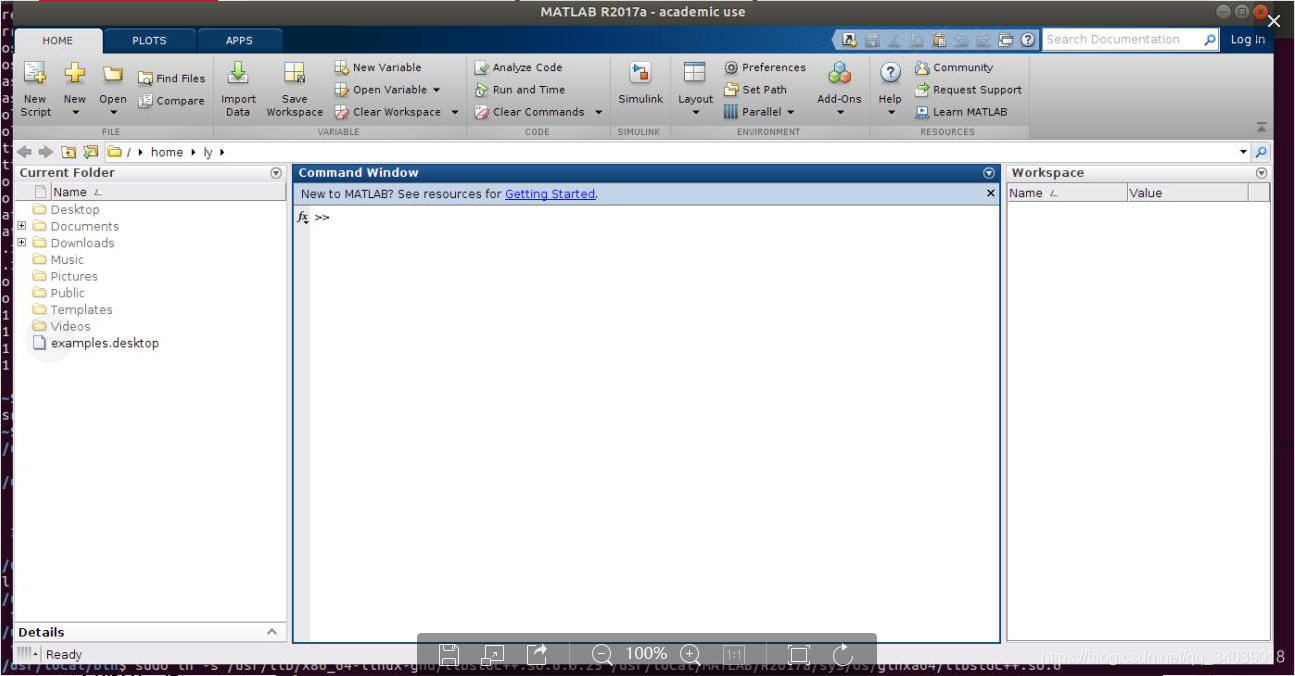Open Preferences
Viewport: 1295px width, 676px height.
click(x=765, y=68)
